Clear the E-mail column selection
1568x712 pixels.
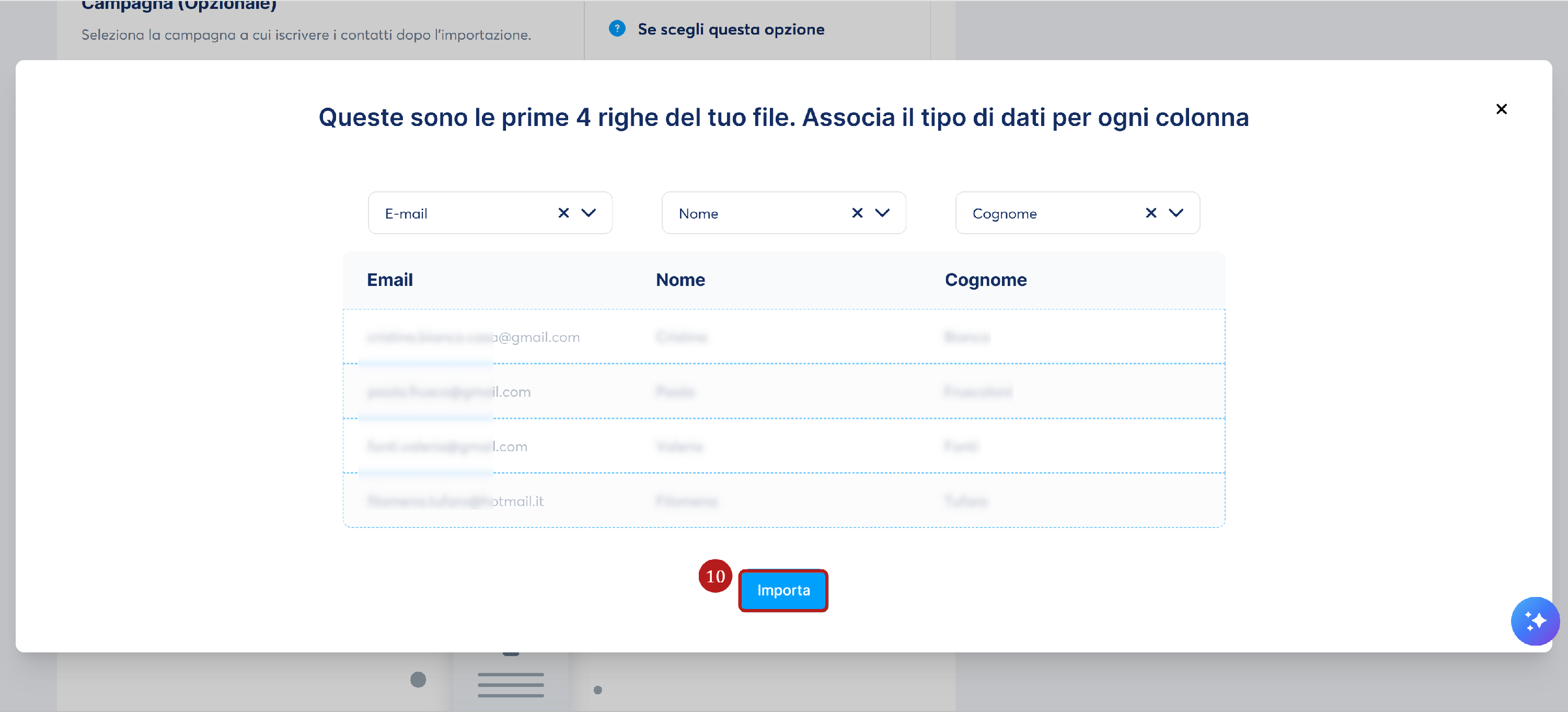[x=563, y=213]
